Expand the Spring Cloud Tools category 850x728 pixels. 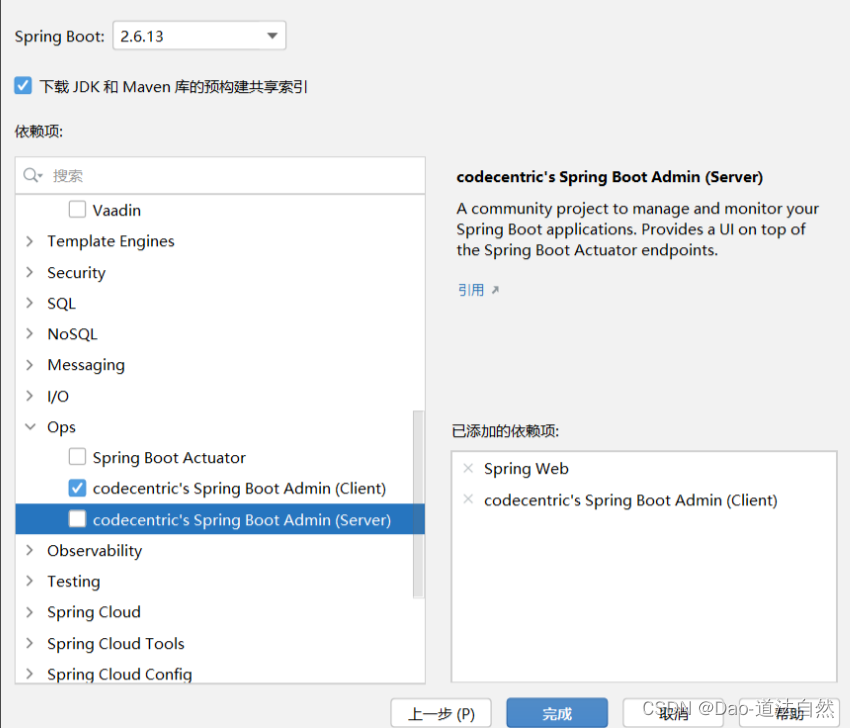pos(30,643)
